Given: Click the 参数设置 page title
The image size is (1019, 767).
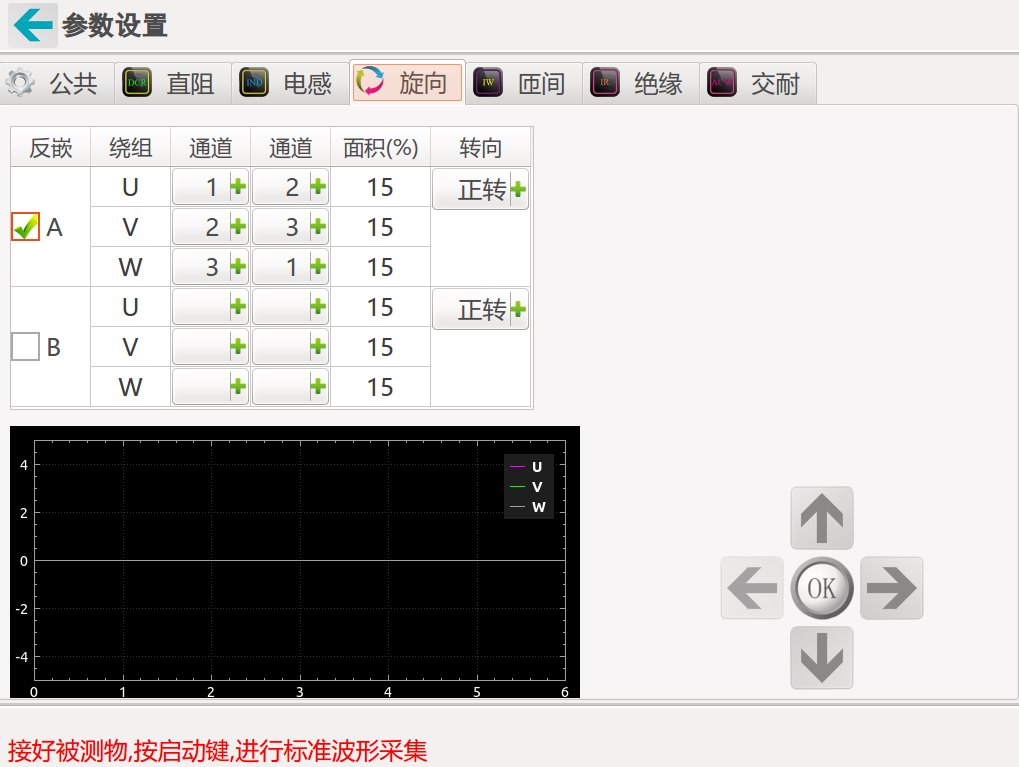Looking at the screenshot, I should pos(115,25).
